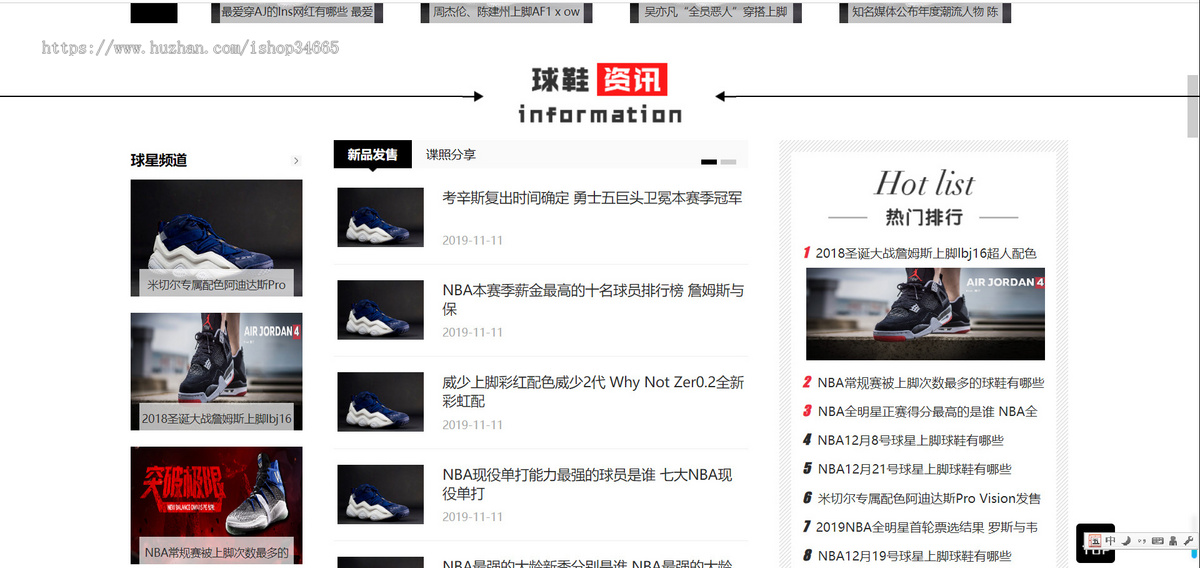Open the 米切尔专属配色阿迪达斯Pro sneaker thumbnail
This screenshot has height=568, width=1200.
216,238
